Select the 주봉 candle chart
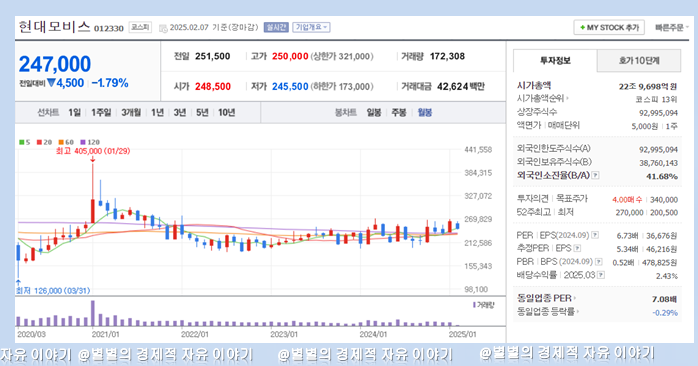This screenshot has width=698, height=366. click(x=399, y=113)
